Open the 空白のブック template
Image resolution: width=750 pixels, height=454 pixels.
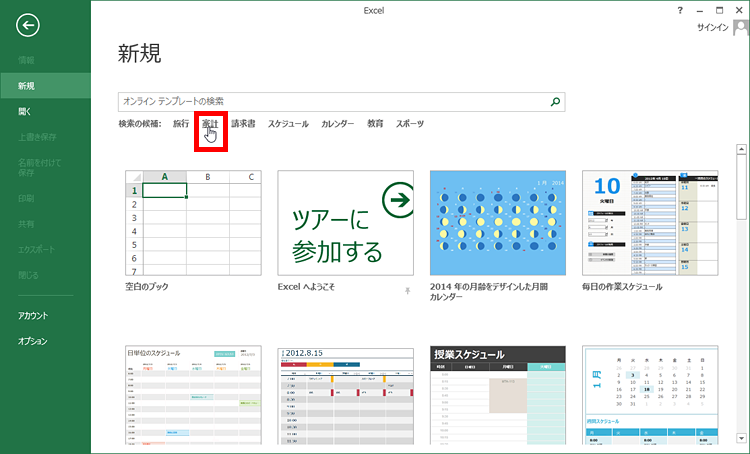click(193, 223)
